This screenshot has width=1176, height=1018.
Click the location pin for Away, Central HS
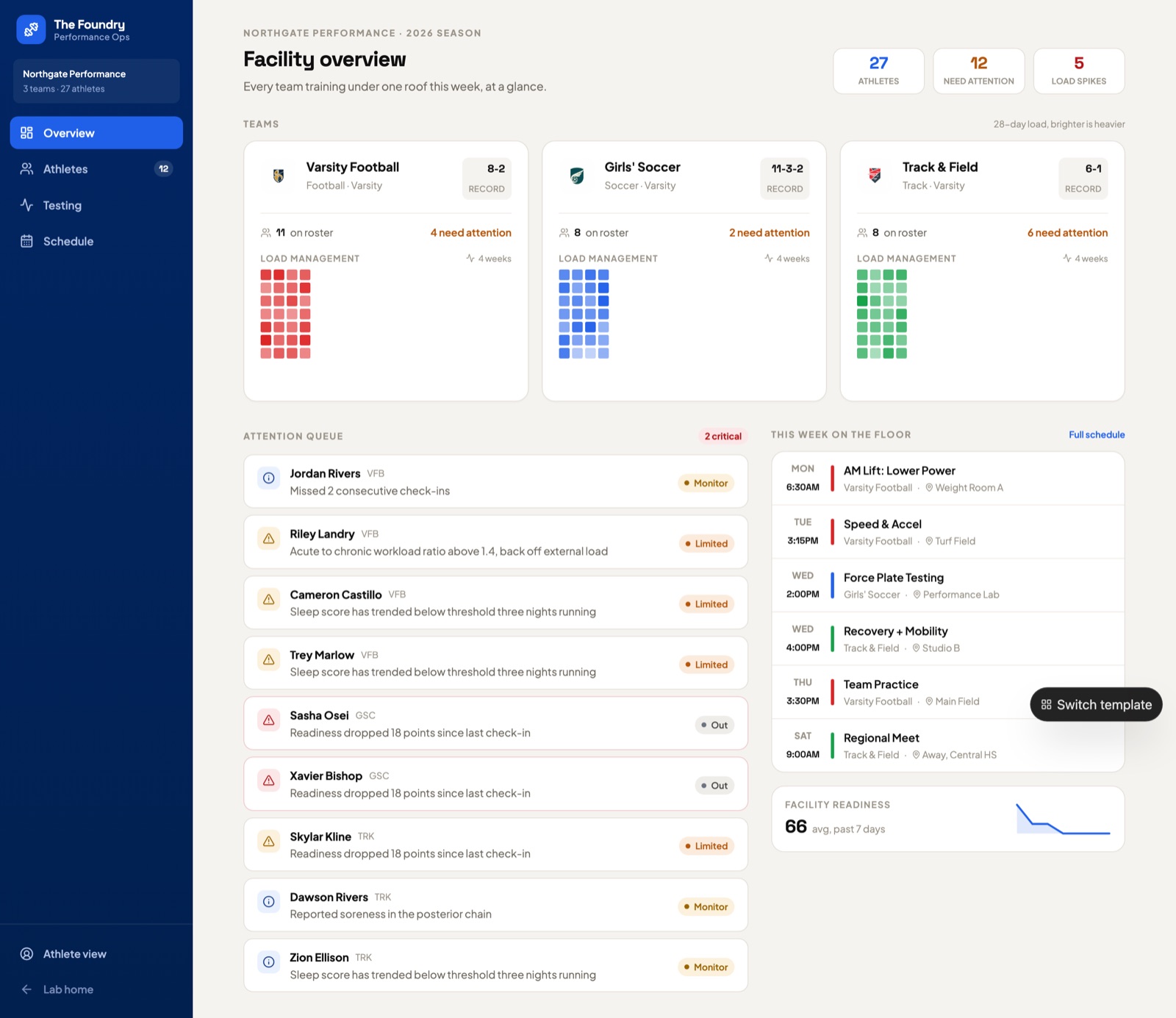pos(916,755)
